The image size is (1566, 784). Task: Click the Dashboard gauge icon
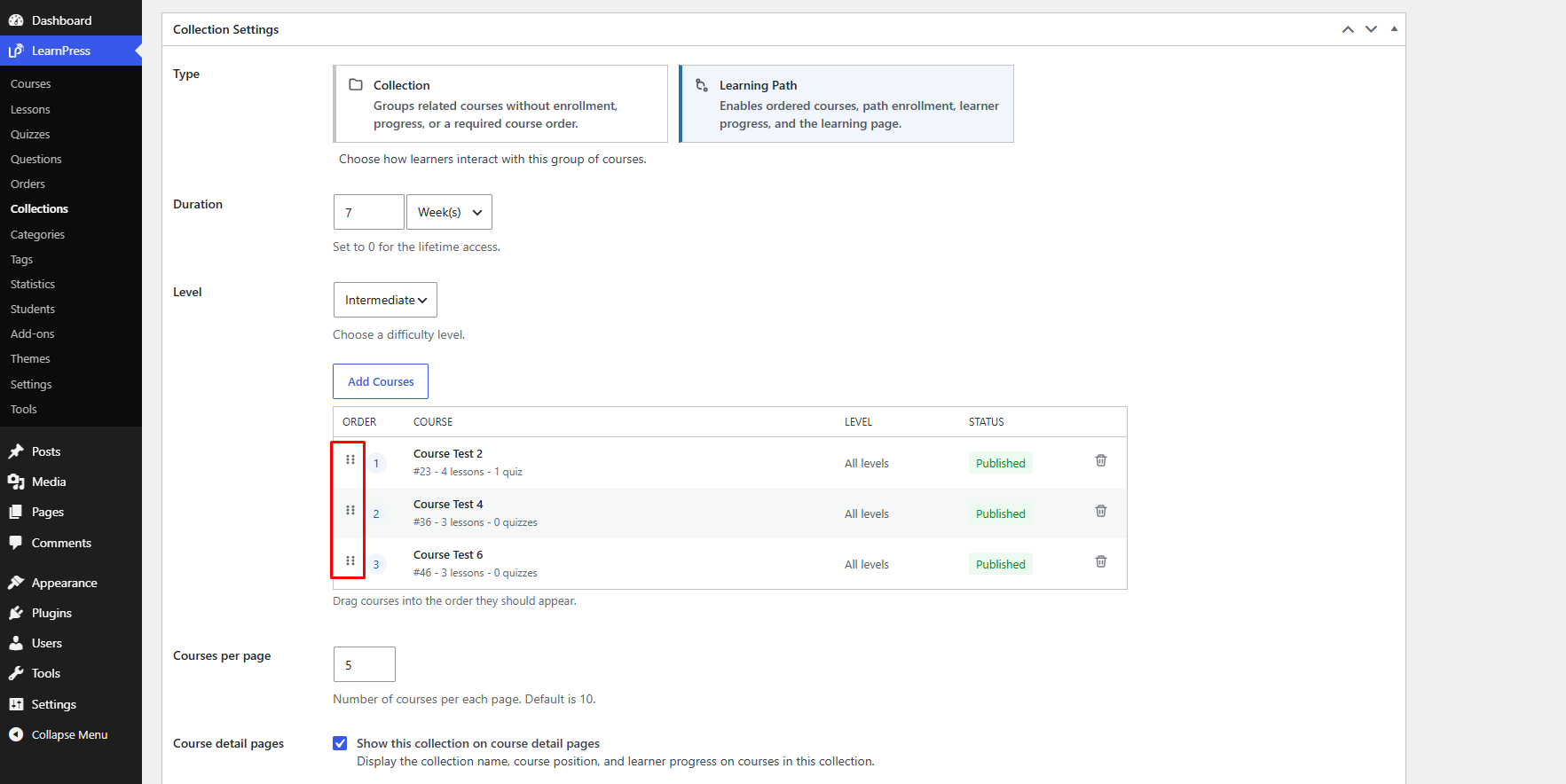pyautogui.click(x=16, y=20)
